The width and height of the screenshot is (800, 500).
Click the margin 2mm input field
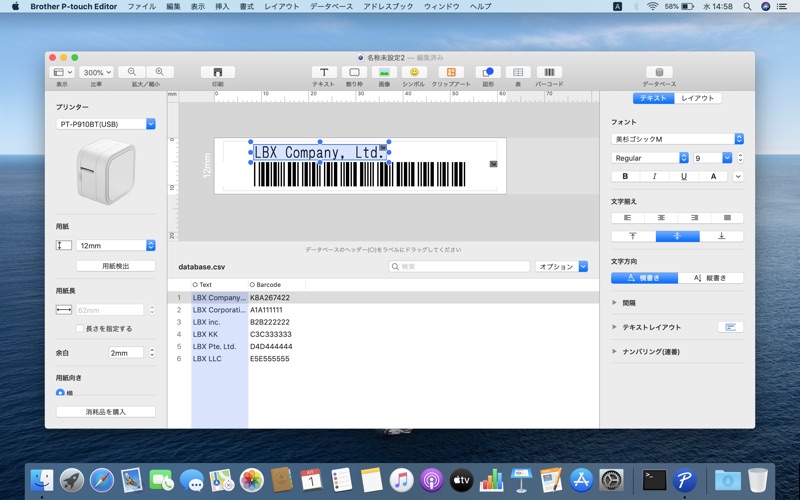click(126, 353)
